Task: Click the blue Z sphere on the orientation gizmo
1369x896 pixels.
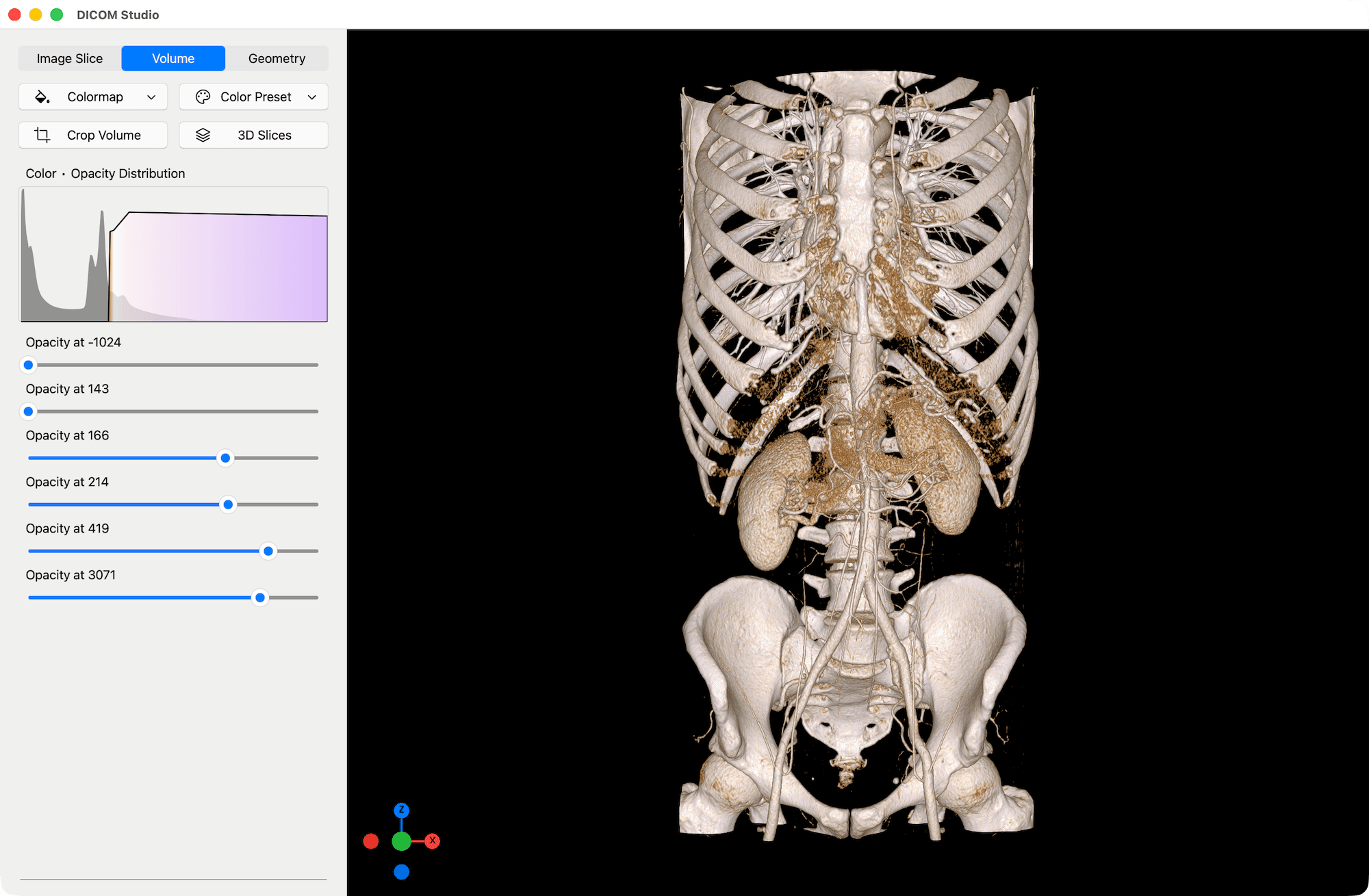Action: (402, 810)
